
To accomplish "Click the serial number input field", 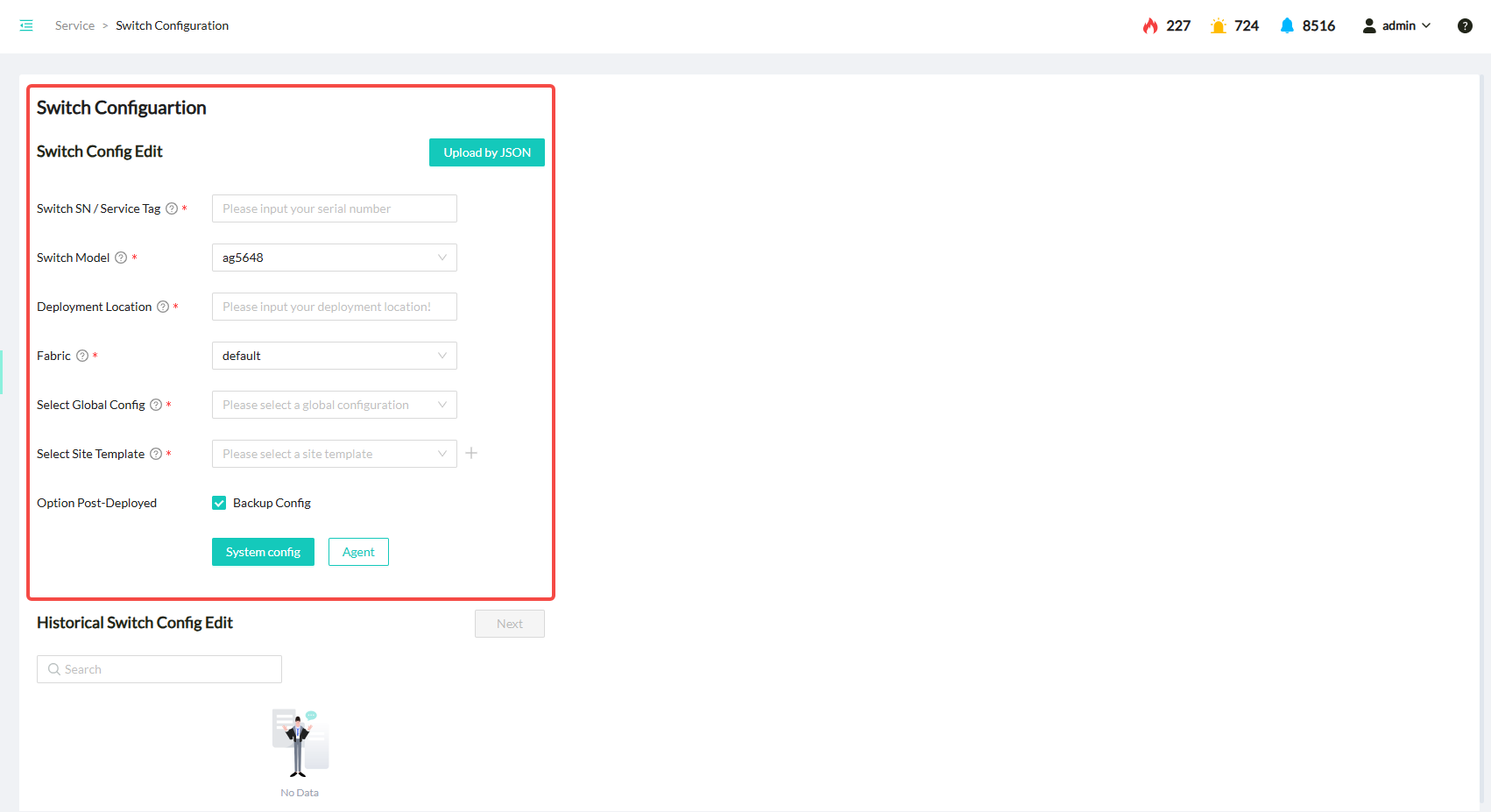I will coord(334,208).
